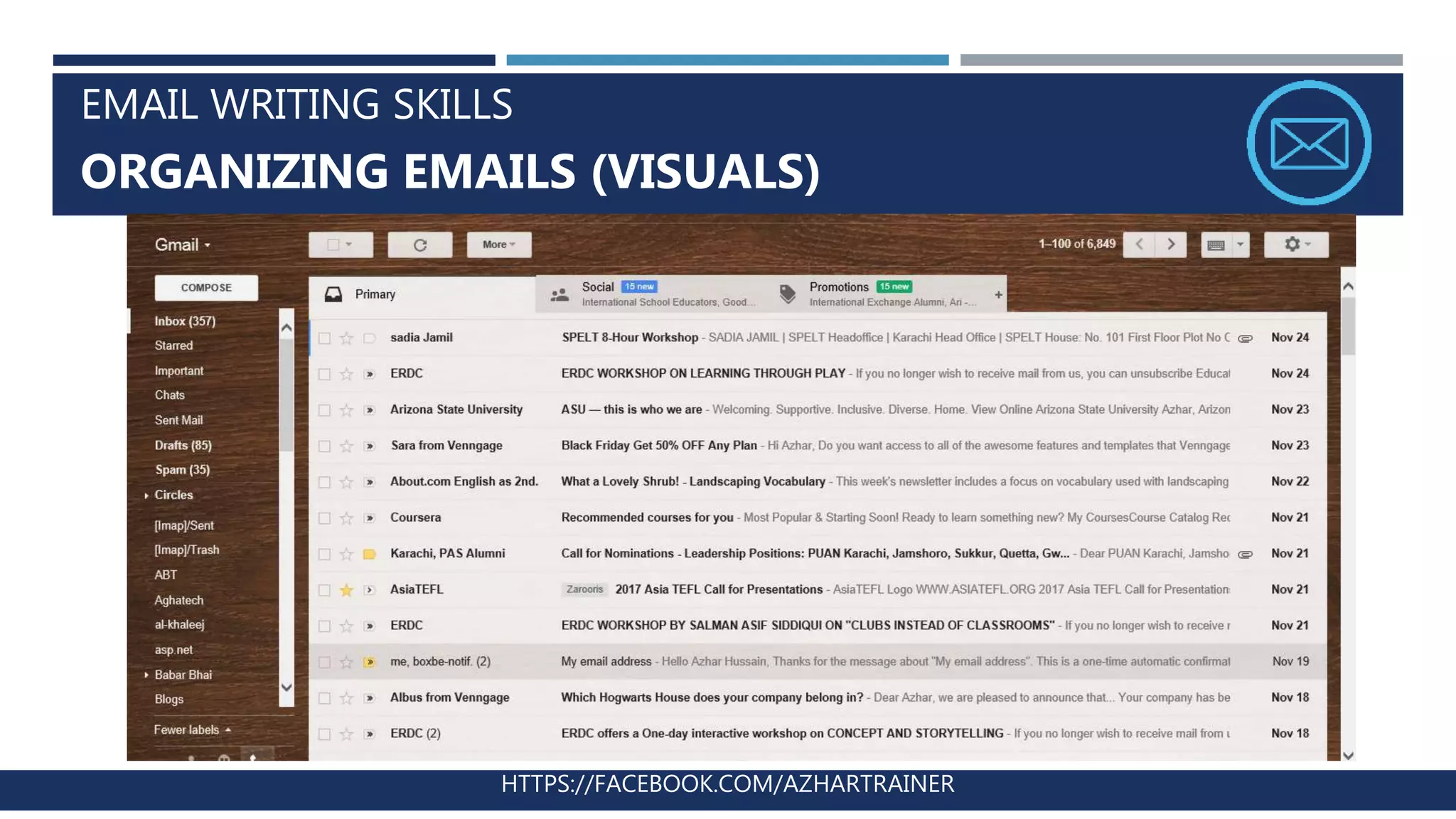Go to newer emails with previous-page arrow
Viewport: 1456px width, 819px height.
point(1140,244)
